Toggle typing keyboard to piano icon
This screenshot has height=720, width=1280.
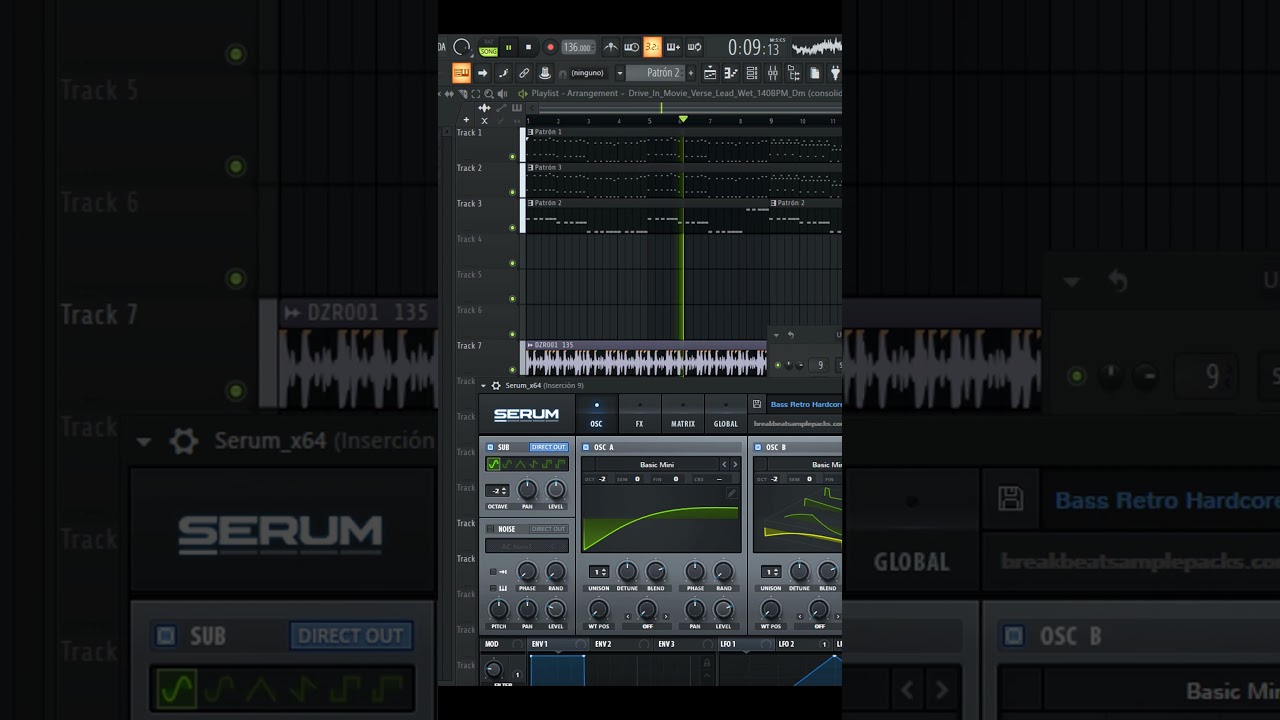(x=461, y=73)
